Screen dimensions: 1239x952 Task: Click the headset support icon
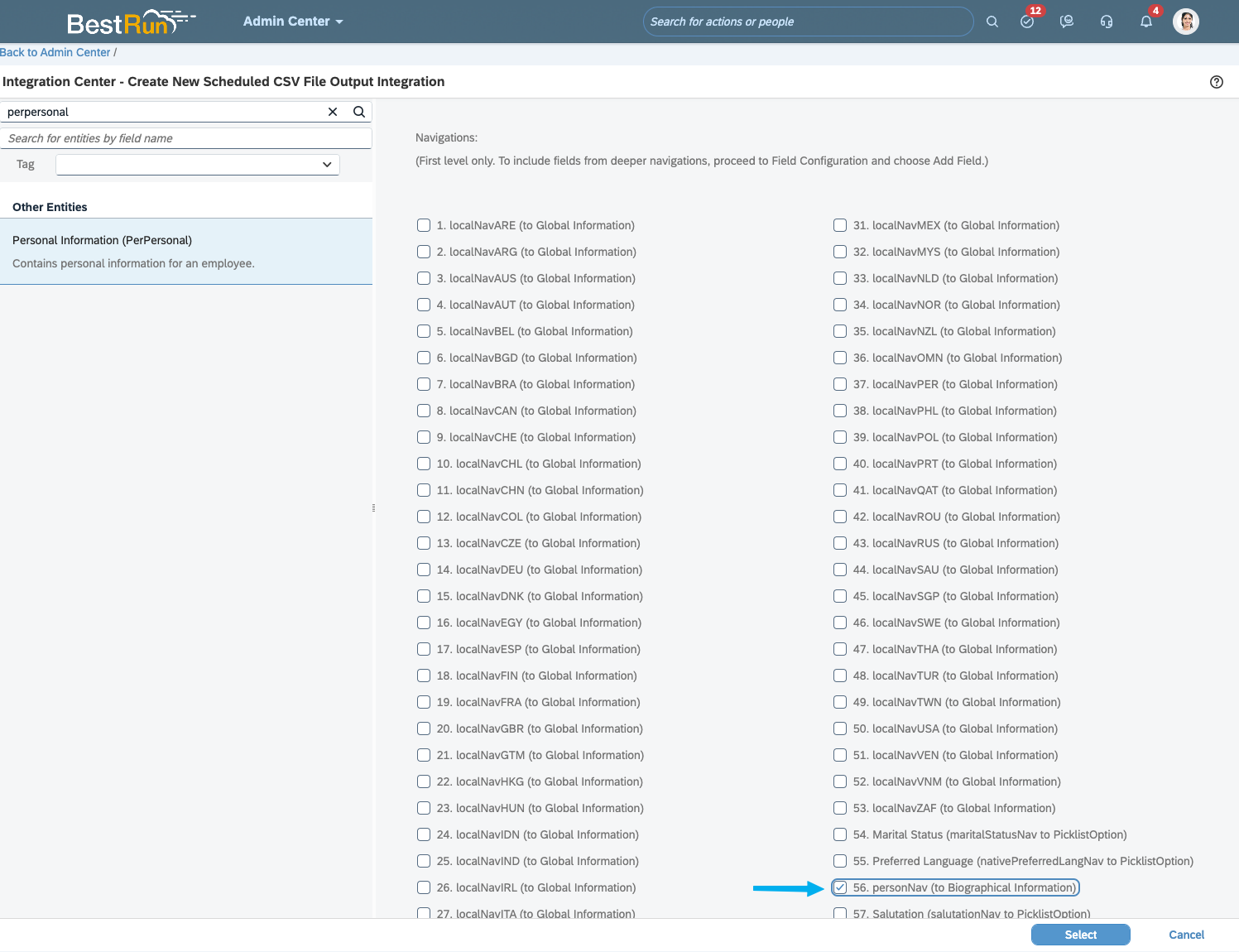pos(1107,22)
